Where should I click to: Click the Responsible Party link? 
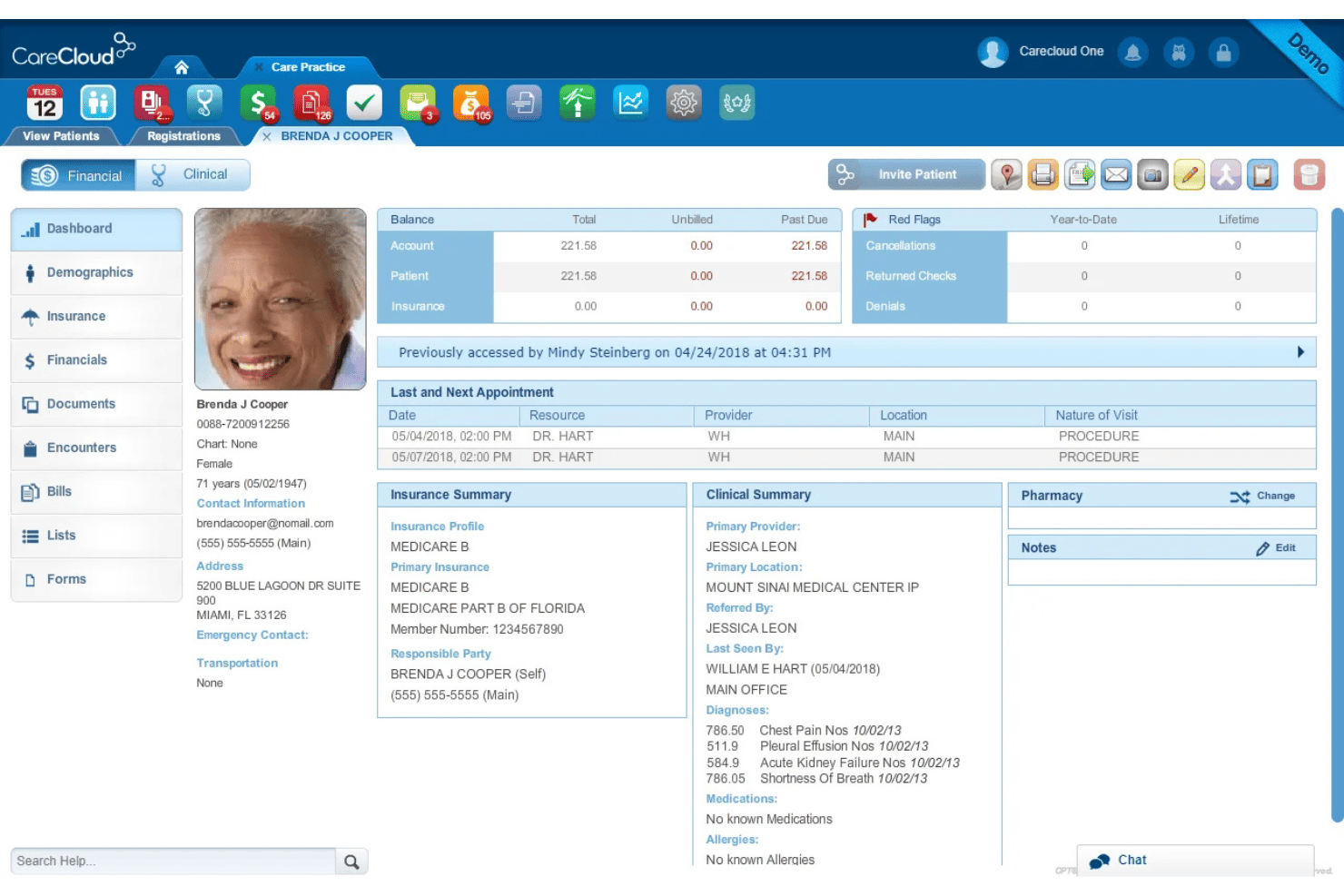tap(440, 654)
